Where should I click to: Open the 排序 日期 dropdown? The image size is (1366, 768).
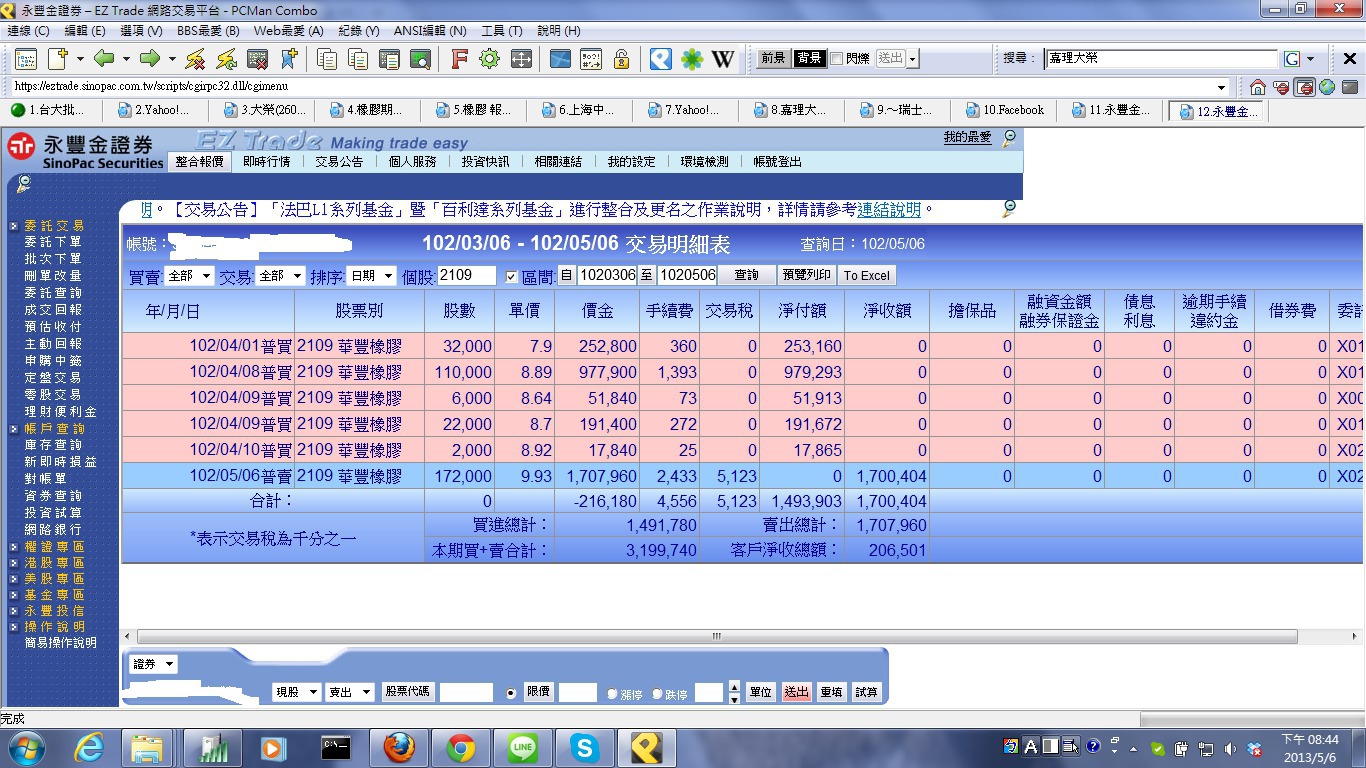point(371,276)
